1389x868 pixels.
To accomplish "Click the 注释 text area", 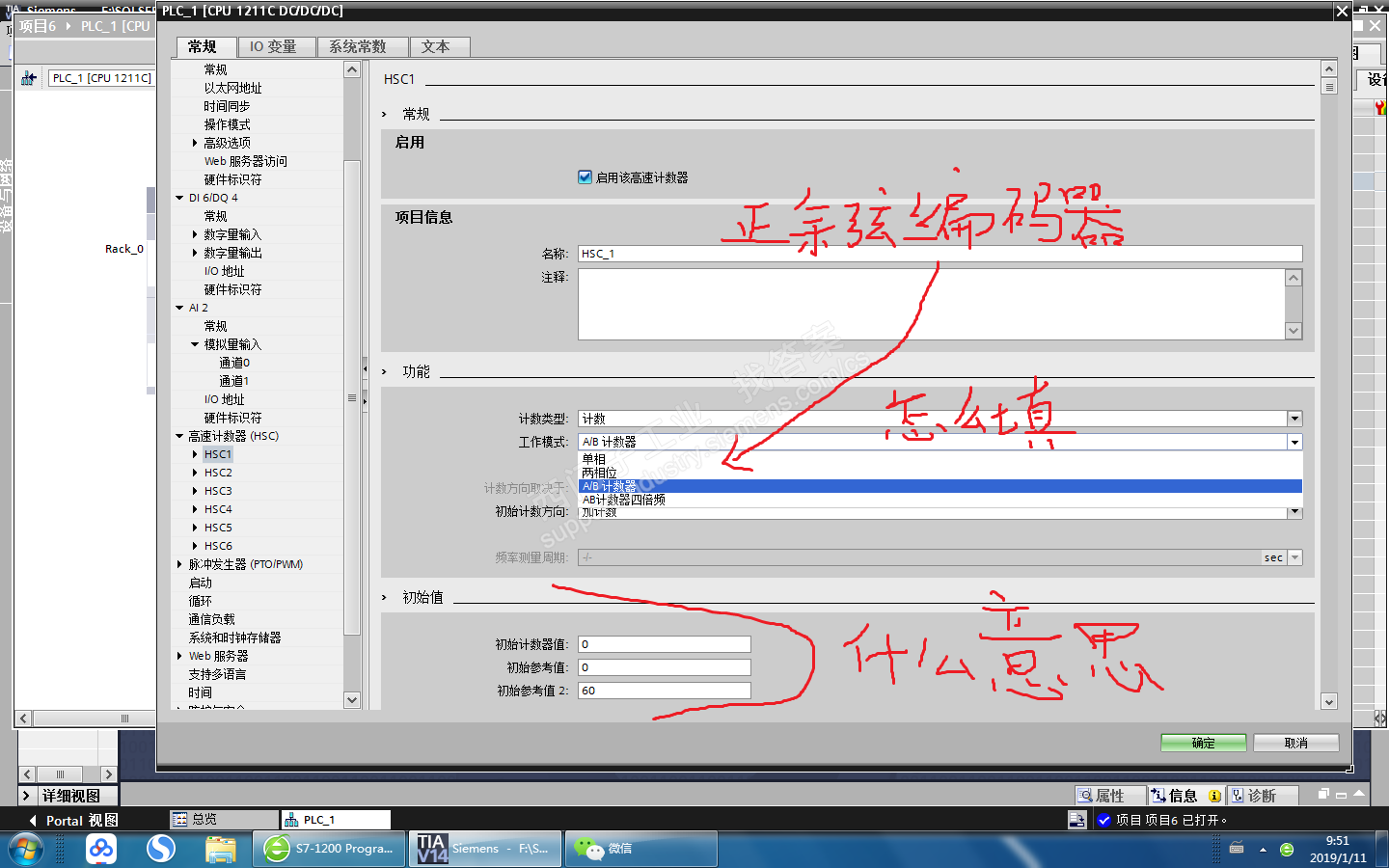I will pyautogui.click(x=932, y=304).
